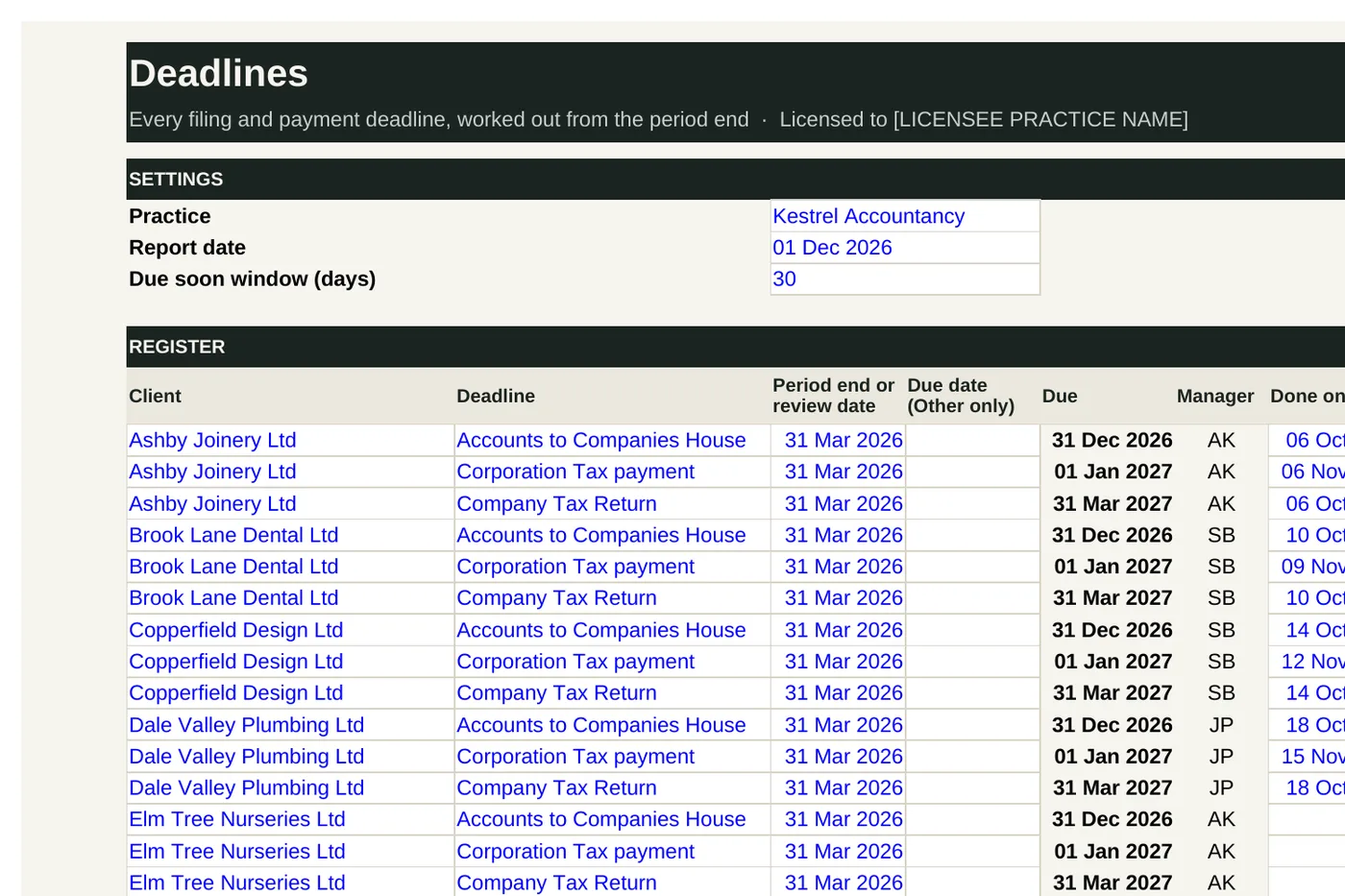Viewport: 1345px width, 896px height.
Task: Select period end 31 Mar 2026 in Ashby Accounts row
Action: [x=838, y=440]
